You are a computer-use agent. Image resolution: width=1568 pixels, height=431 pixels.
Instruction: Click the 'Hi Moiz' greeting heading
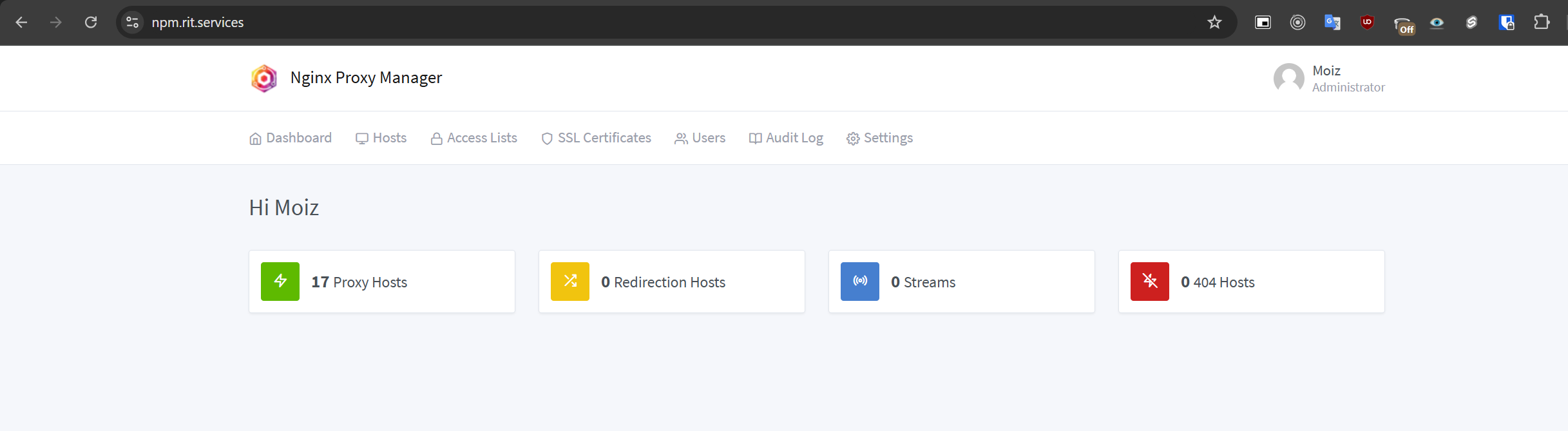284,207
